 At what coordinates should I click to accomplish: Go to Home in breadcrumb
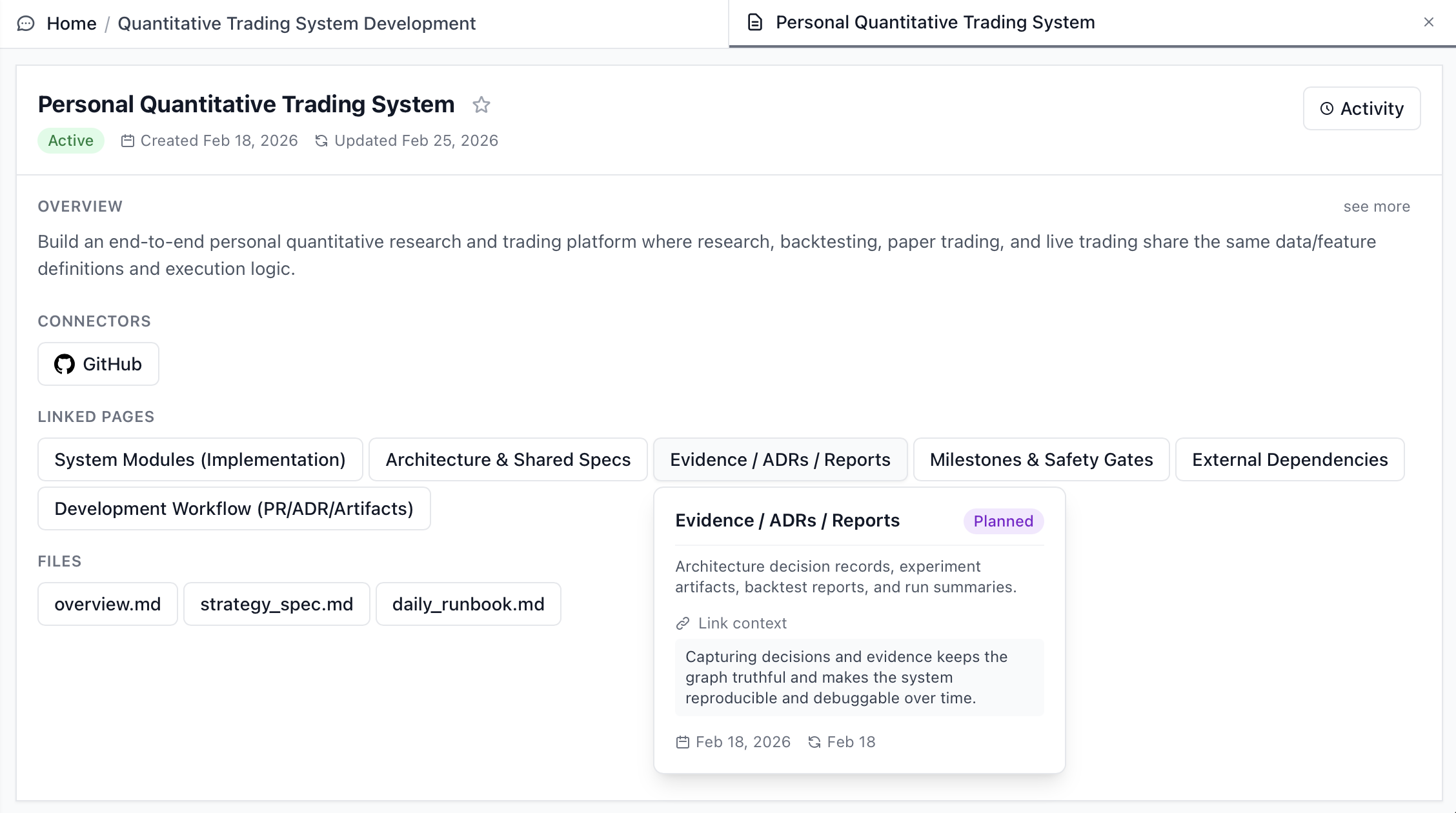tap(71, 24)
